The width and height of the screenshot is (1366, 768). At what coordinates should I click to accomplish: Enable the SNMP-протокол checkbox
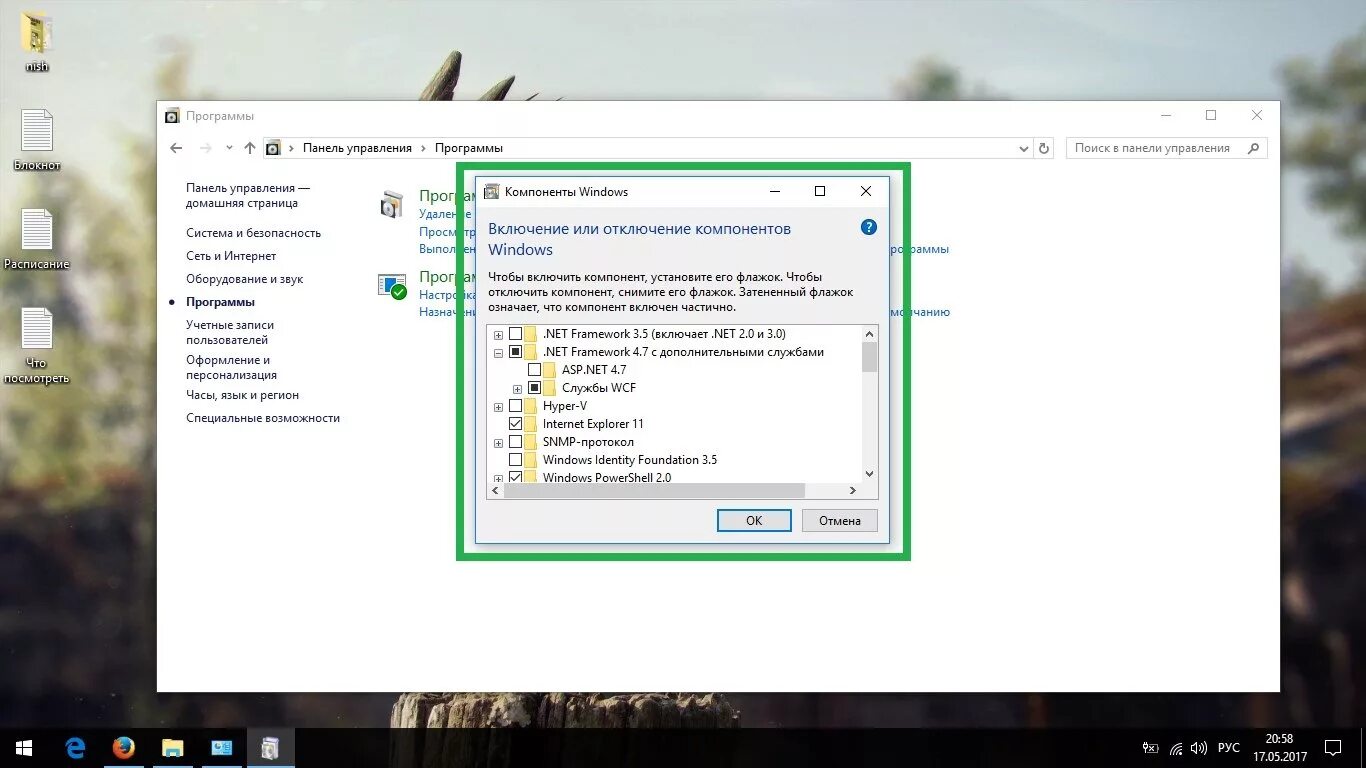pos(516,442)
